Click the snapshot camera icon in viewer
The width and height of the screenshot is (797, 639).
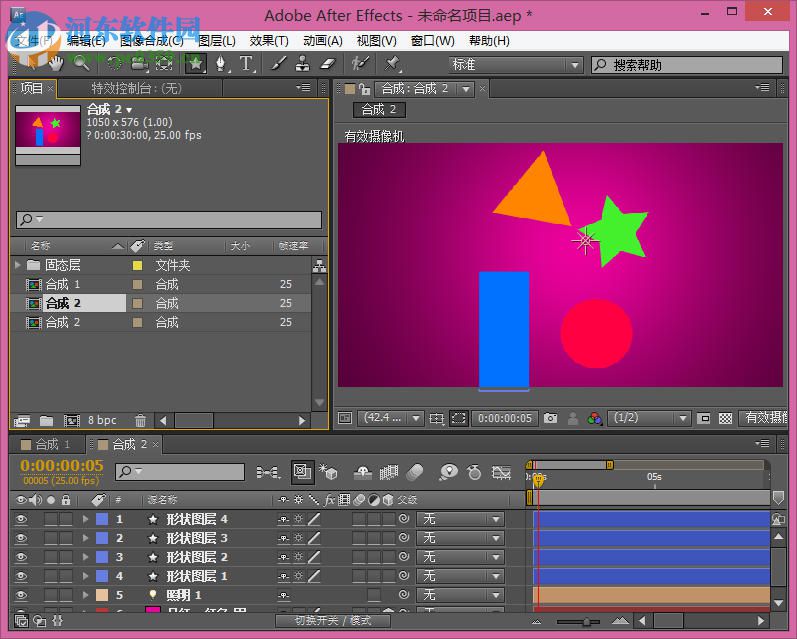(x=551, y=419)
